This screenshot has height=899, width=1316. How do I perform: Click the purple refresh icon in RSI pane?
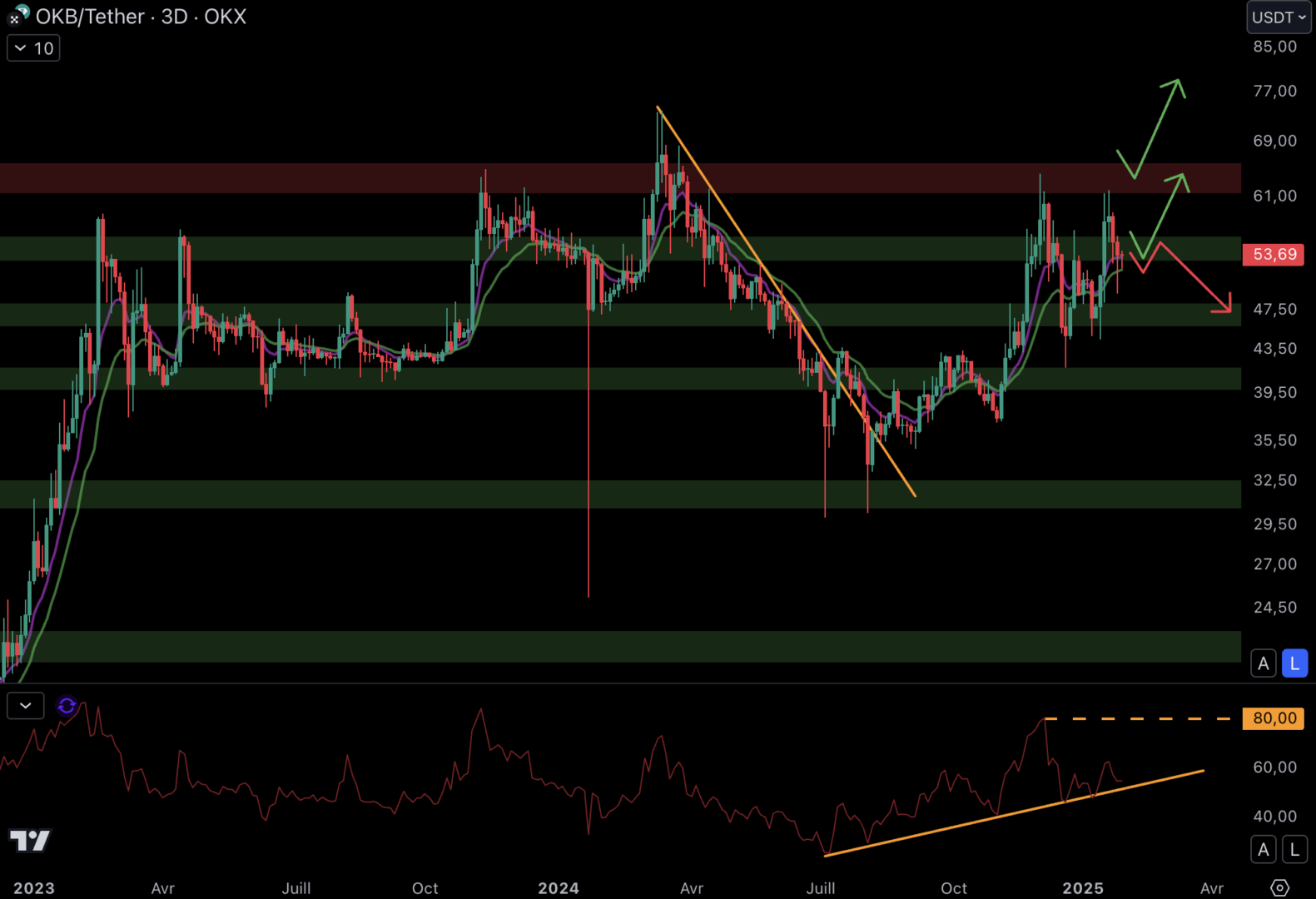click(67, 706)
